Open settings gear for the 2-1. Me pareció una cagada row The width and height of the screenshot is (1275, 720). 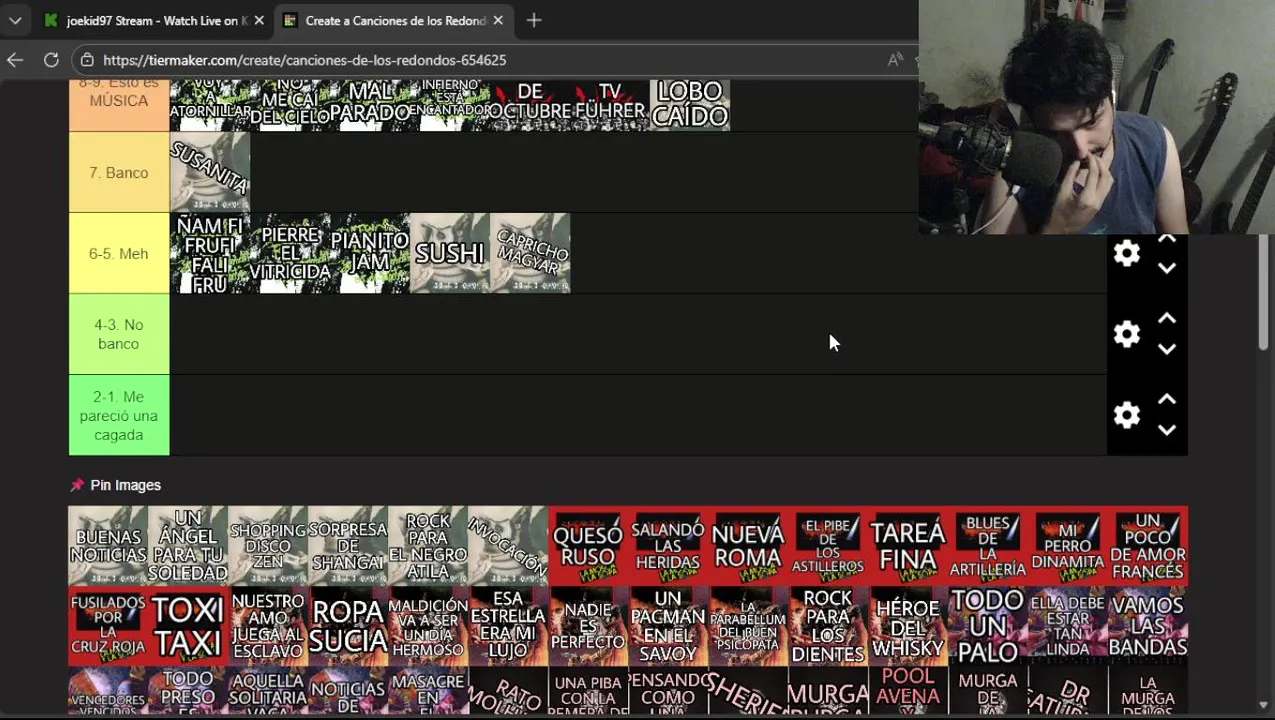click(1127, 415)
